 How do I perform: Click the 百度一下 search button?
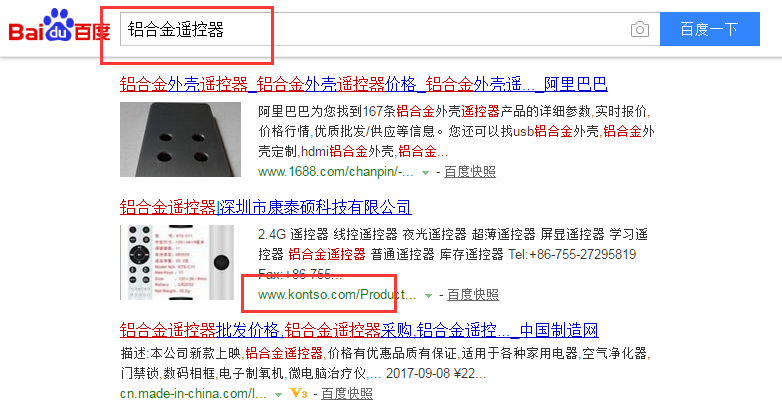[710, 29]
